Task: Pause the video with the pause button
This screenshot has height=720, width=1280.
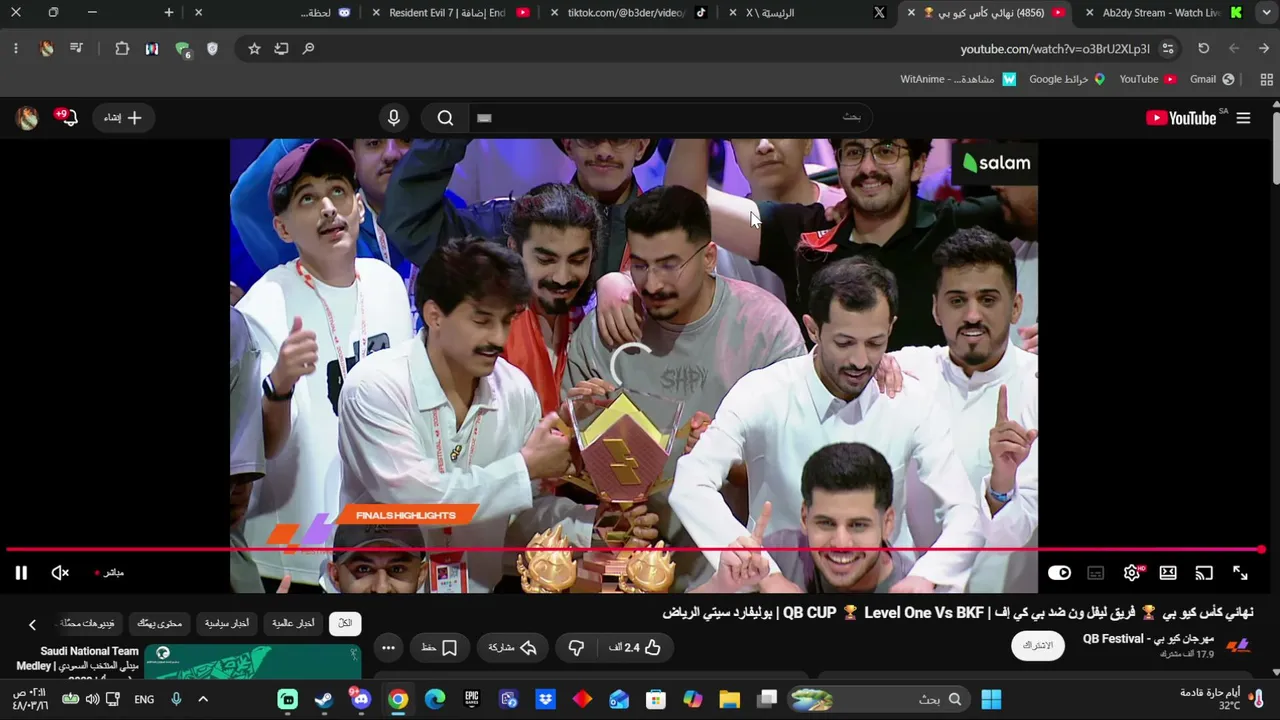Action: point(21,573)
